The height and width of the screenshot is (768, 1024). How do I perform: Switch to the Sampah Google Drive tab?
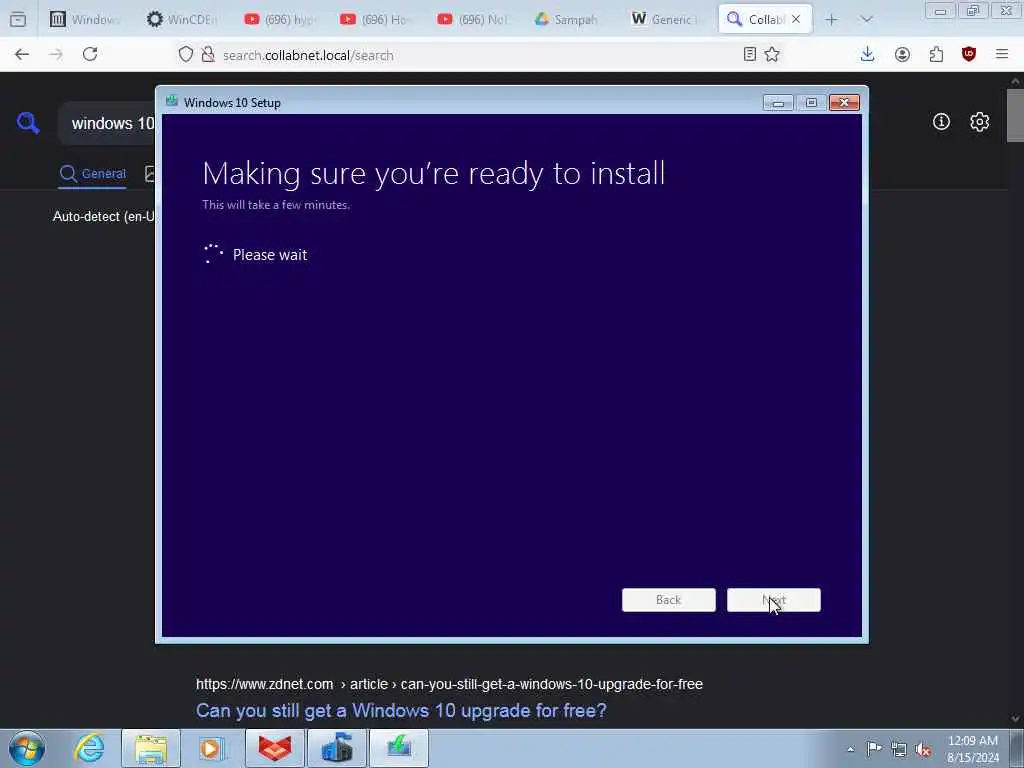click(568, 20)
